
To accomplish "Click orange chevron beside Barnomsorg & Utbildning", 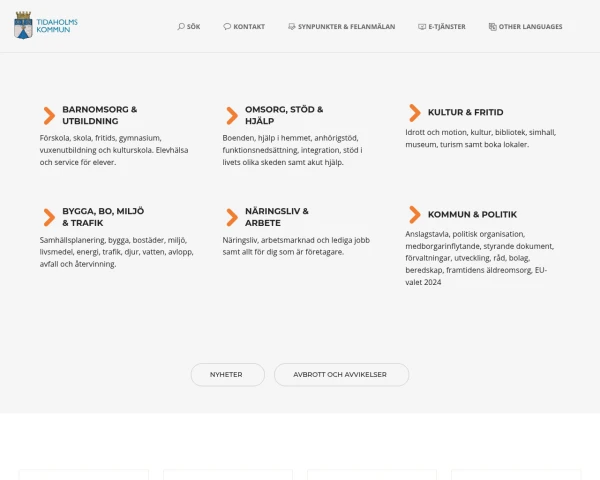I will click(x=49, y=116).
